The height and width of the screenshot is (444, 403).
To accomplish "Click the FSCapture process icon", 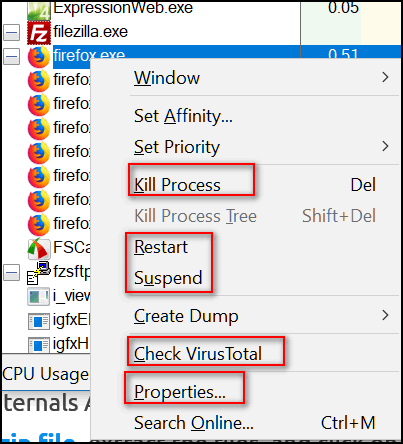I will [x=39, y=249].
